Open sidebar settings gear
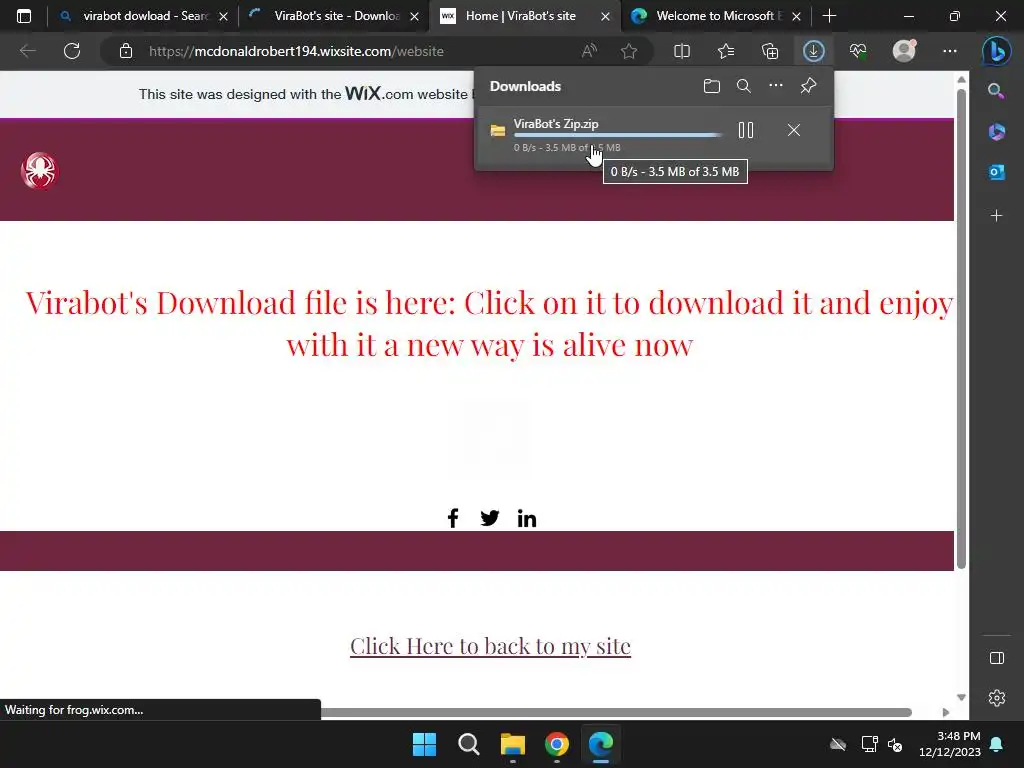Screen dimensions: 1024x768 997,698
